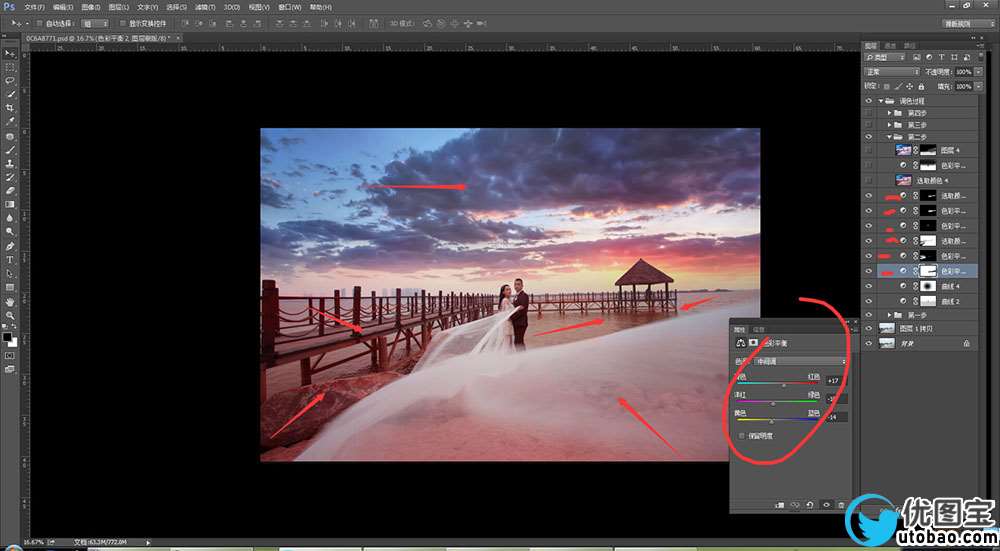Select the Lasso tool
Screen dimensions: 1000x551
coord(10,81)
